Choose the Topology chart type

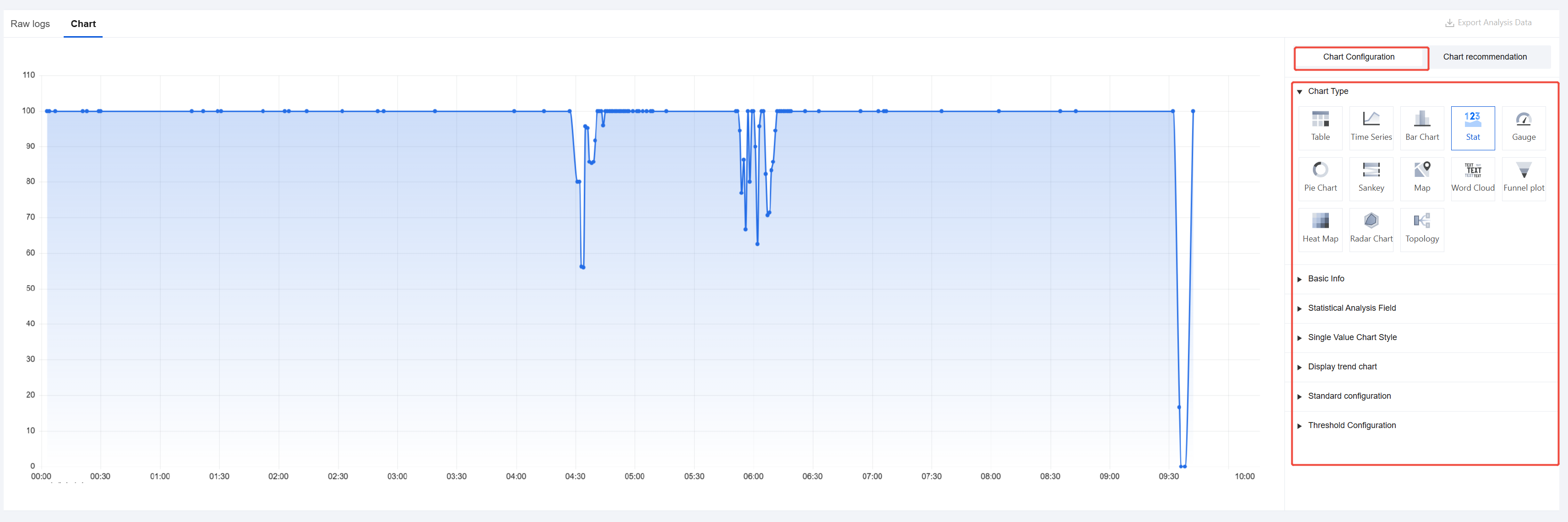coord(1421,229)
